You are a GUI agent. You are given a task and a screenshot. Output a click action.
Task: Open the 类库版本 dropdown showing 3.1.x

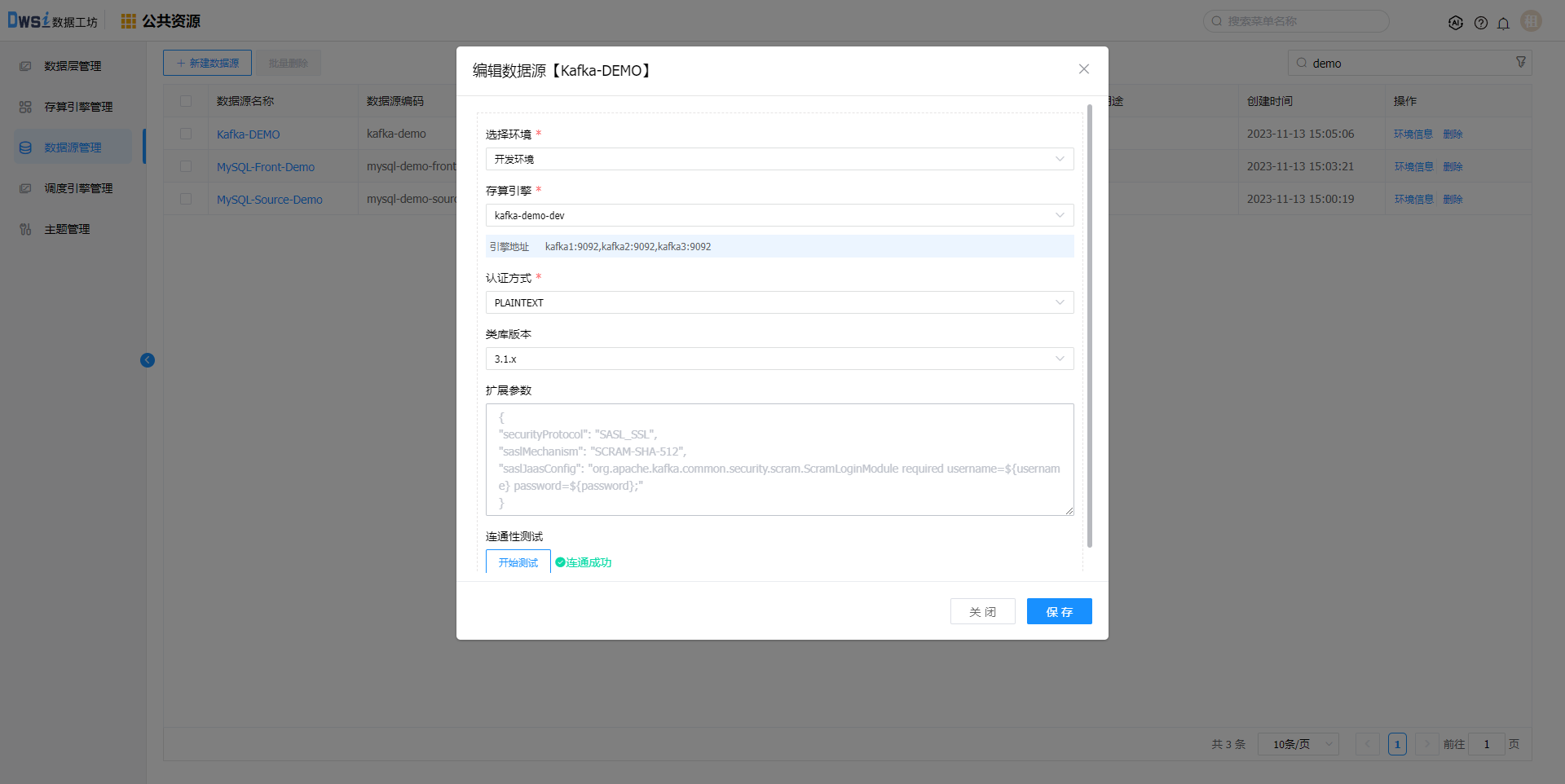(780, 359)
